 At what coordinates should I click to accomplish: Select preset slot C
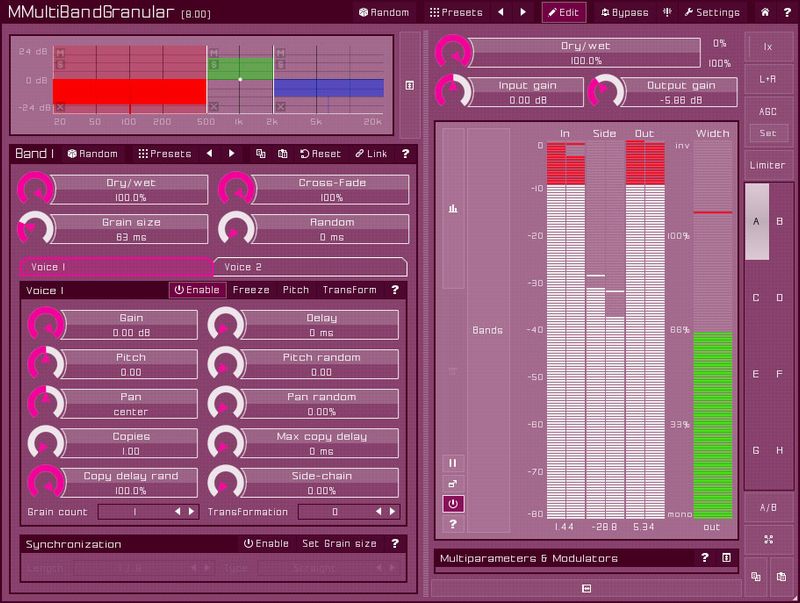(756, 297)
